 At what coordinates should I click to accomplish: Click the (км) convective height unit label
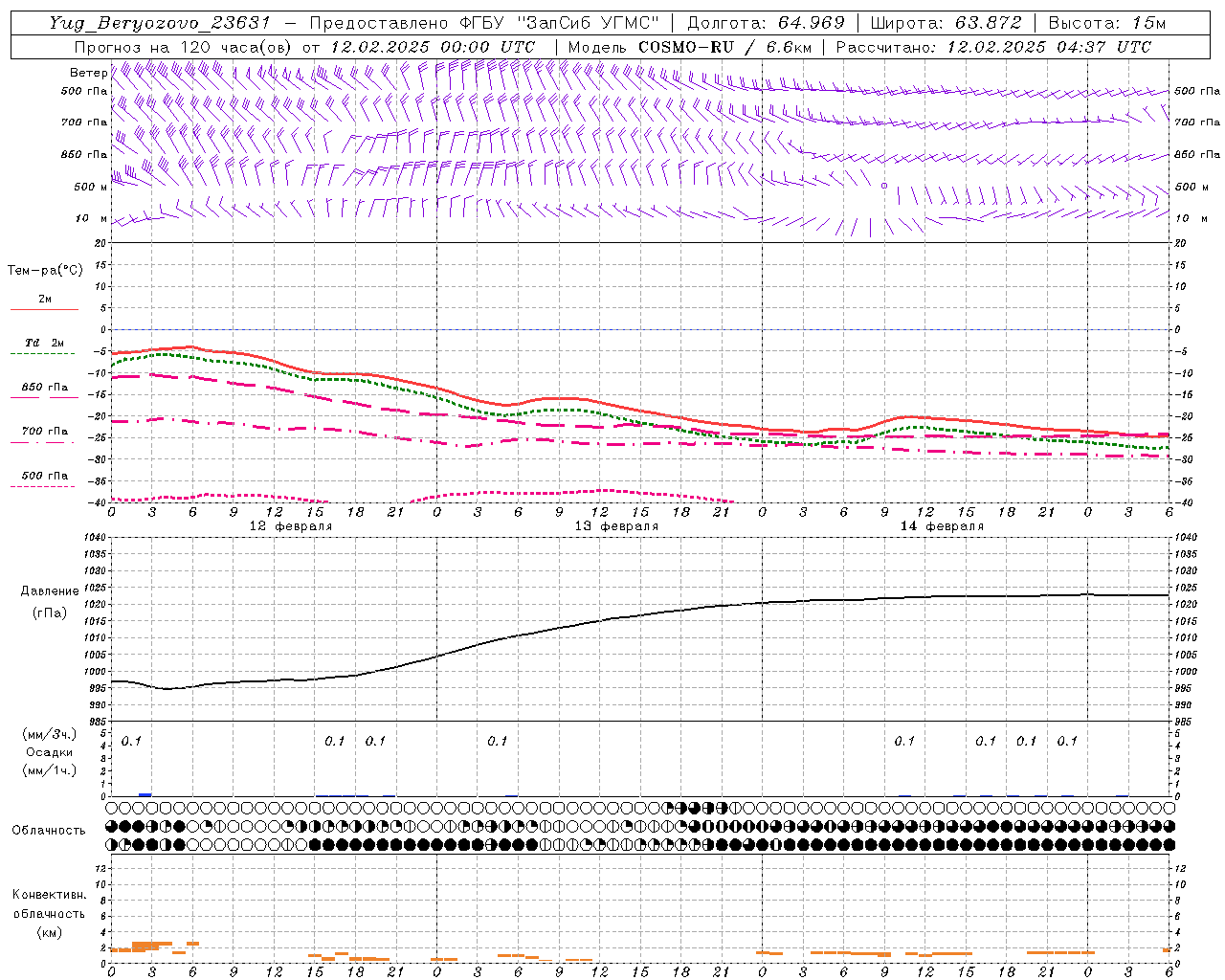[x=49, y=932]
